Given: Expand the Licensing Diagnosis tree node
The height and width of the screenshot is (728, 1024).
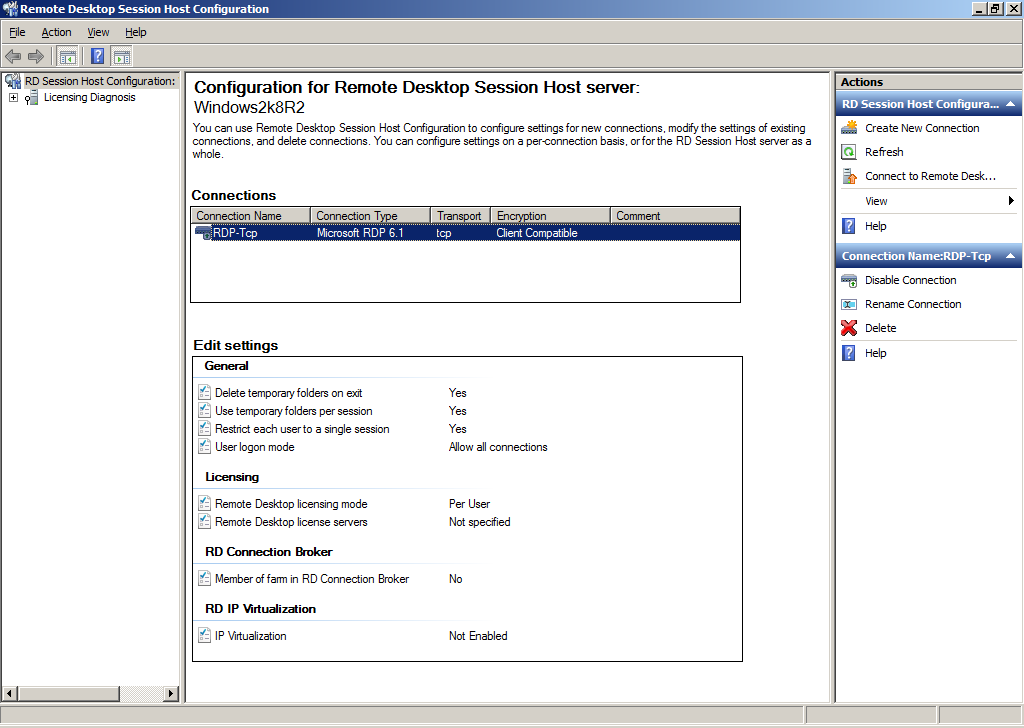Looking at the screenshot, I should pos(13,98).
